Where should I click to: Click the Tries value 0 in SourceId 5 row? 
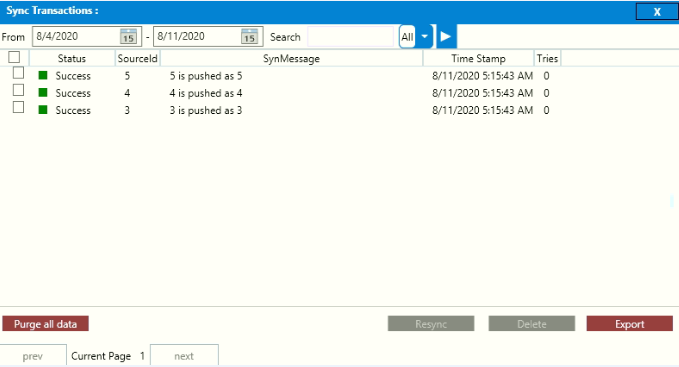(x=546, y=76)
